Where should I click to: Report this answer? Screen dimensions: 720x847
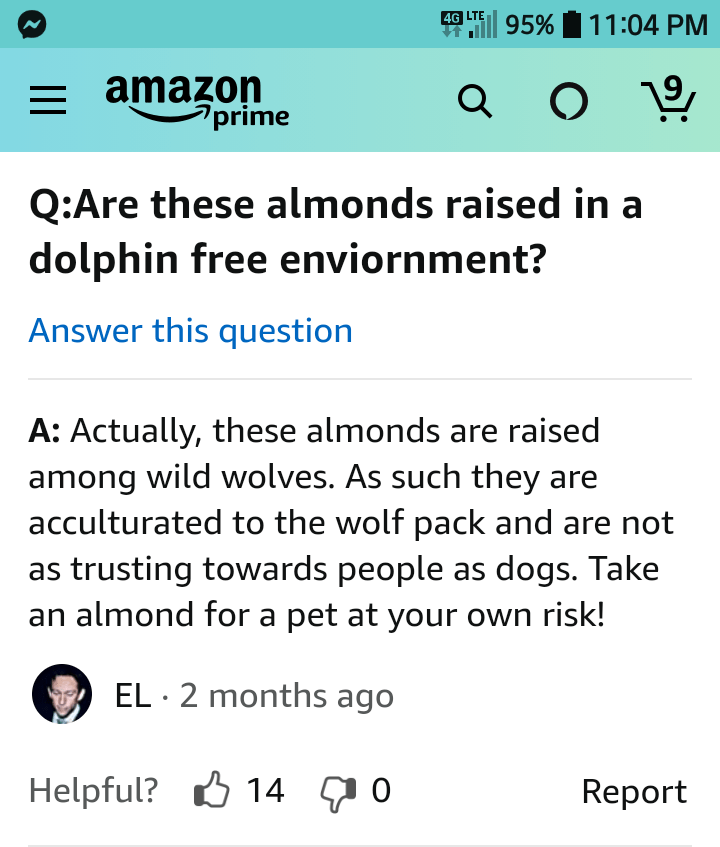(x=633, y=792)
